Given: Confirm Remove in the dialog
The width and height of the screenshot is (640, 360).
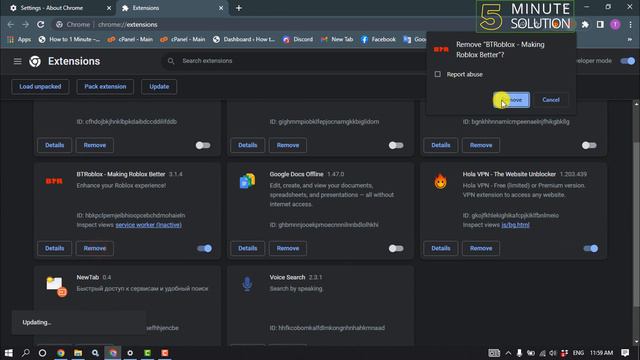Looking at the screenshot, I should (511, 100).
